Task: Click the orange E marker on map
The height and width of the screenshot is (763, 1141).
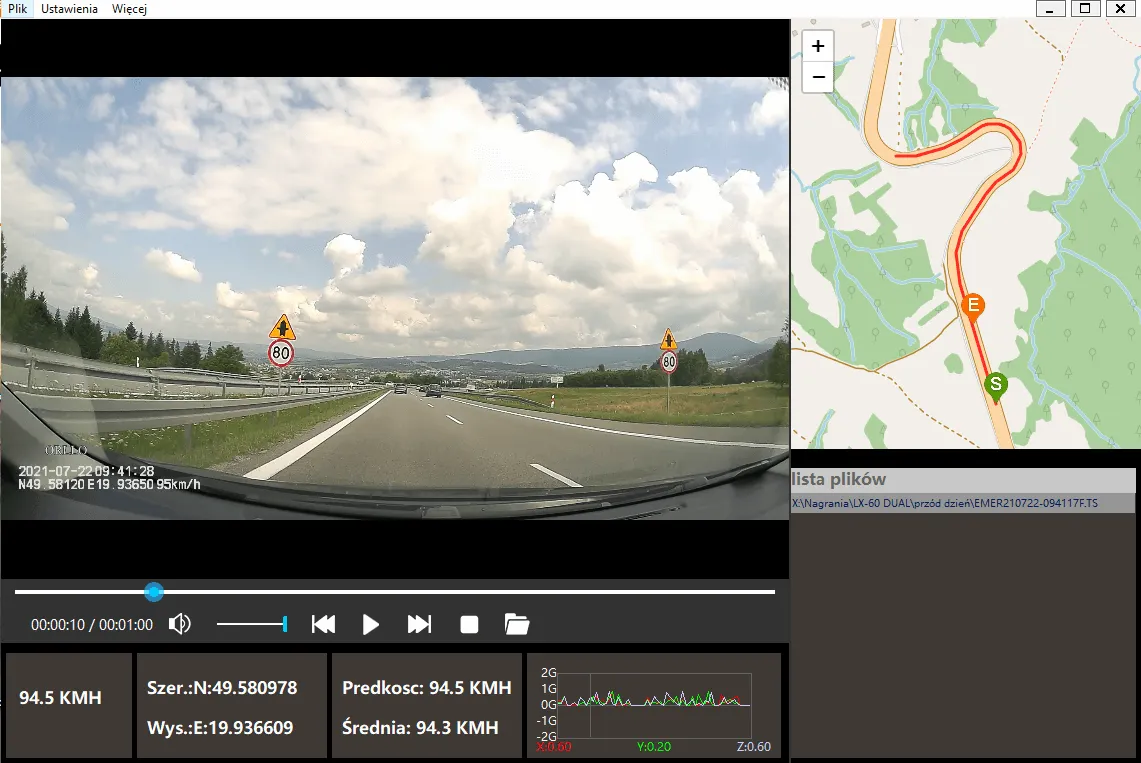Action: (971, 305)
